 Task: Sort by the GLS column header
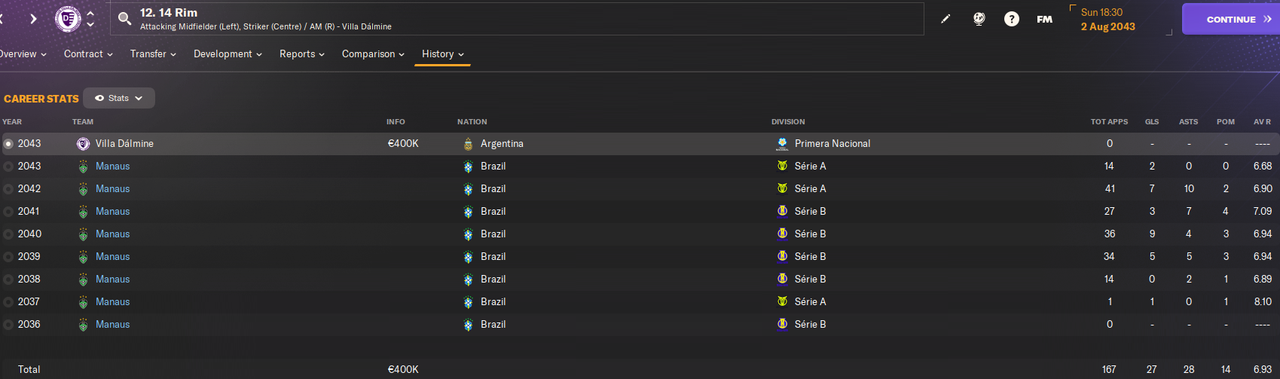tap(1152, 122)
